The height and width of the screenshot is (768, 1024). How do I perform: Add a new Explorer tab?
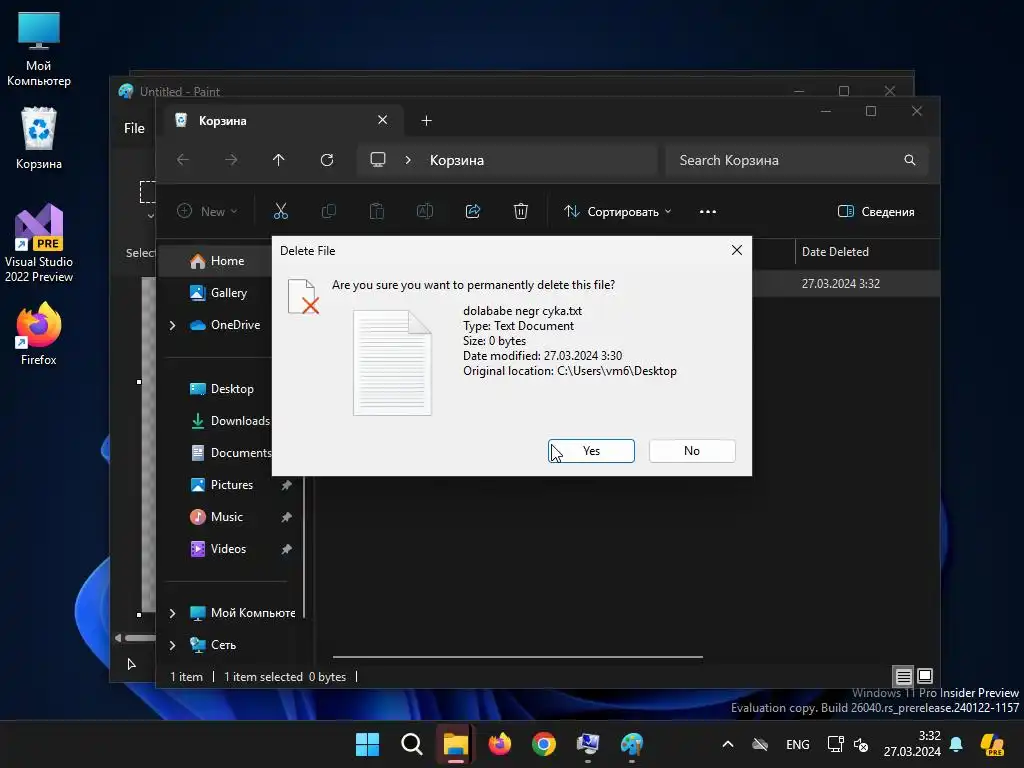point(426,121)
